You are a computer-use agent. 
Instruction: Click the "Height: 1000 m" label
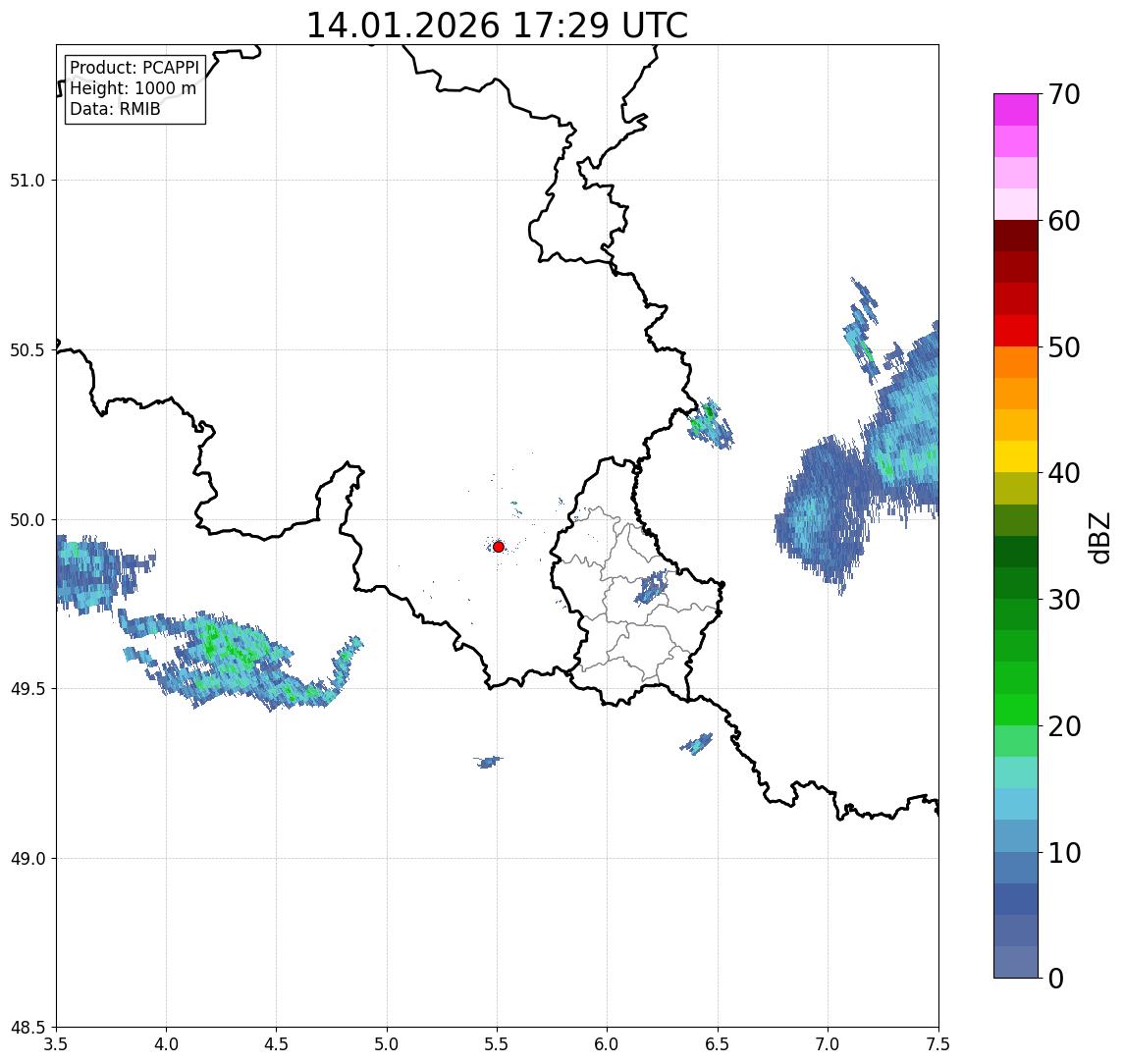[x=133, y=88]
